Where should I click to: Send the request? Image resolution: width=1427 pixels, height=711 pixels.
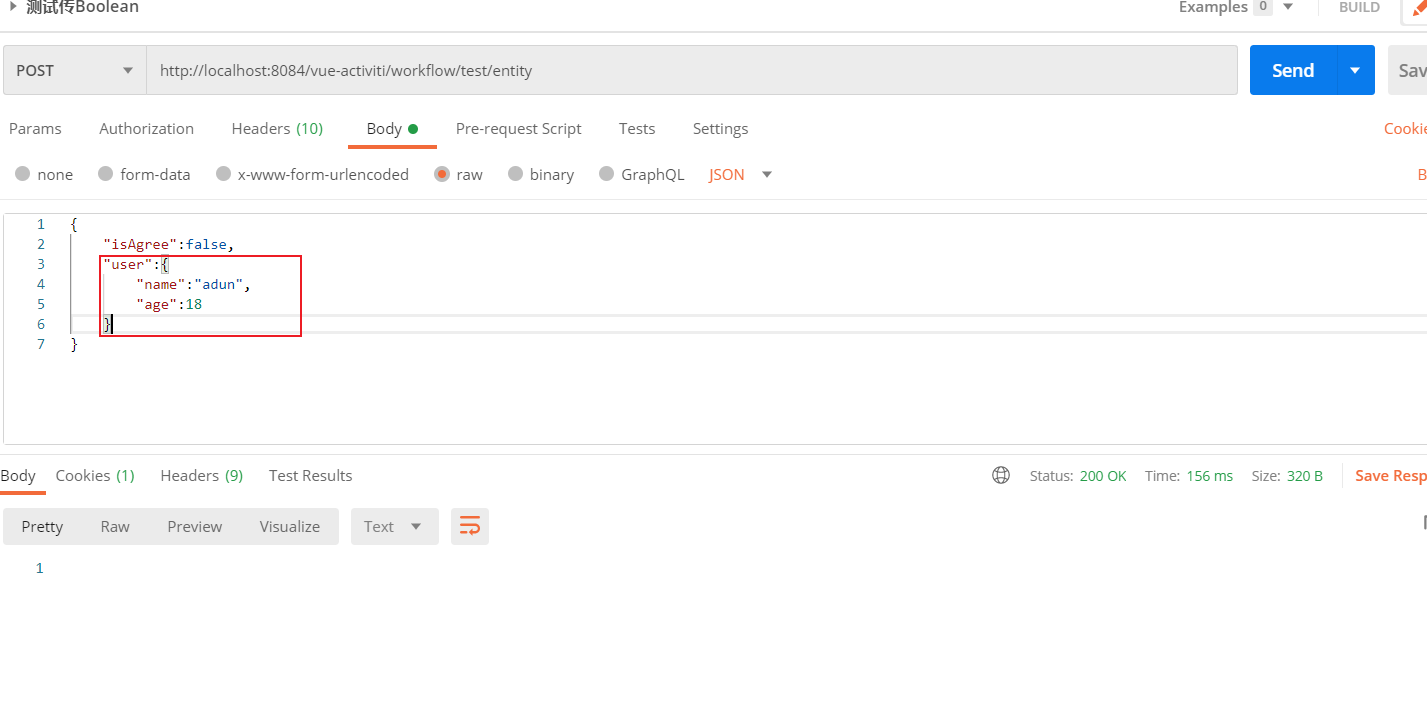point(1293,70)
